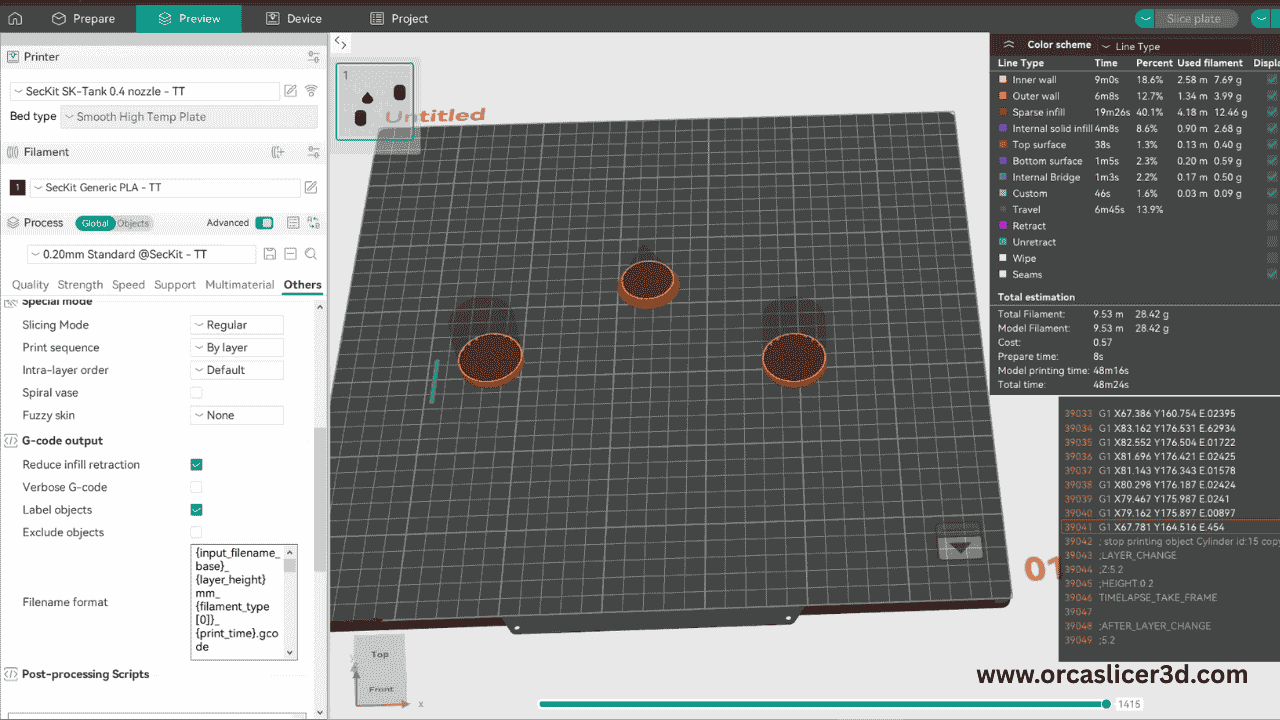Click the Outer wall color swatch
This screenshot has width=1280, height=720.
point(1003,96)
